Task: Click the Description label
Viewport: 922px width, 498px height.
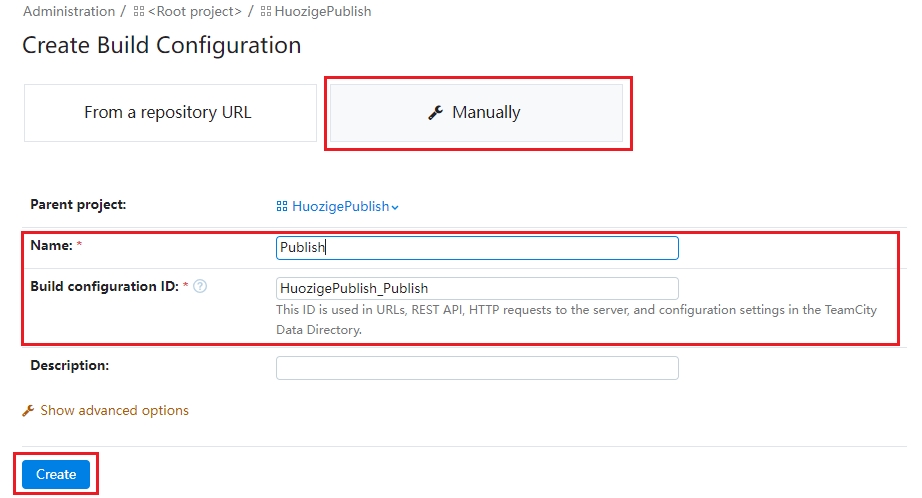Action: [69, 366]
